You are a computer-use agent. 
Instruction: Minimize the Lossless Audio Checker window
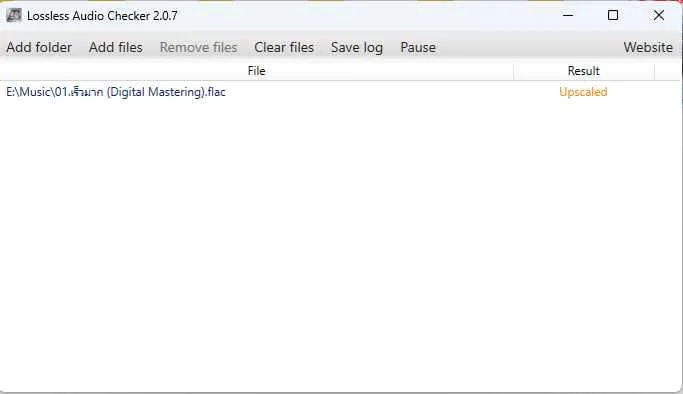point(568,15)
